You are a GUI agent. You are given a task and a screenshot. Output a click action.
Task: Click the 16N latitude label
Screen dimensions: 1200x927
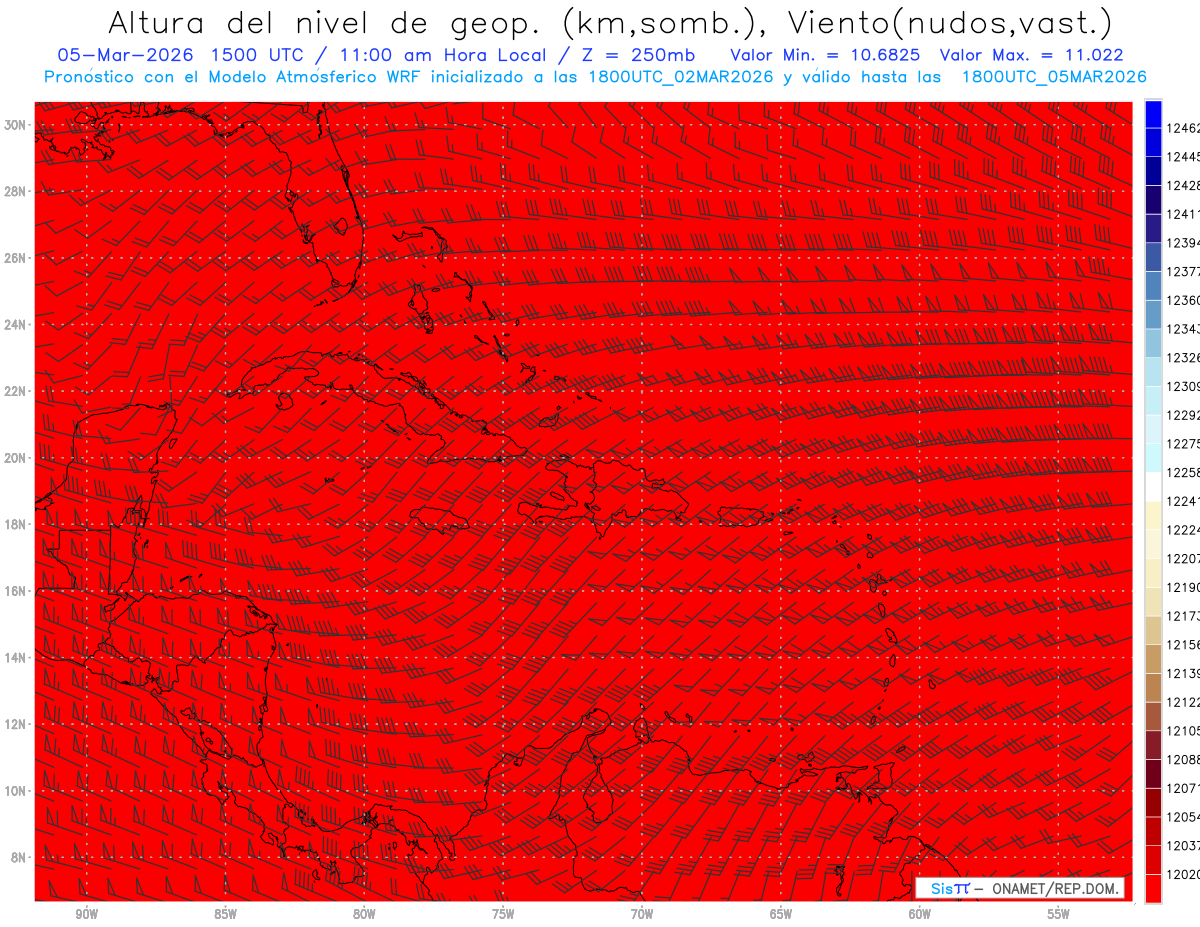[x=15, y=591]
